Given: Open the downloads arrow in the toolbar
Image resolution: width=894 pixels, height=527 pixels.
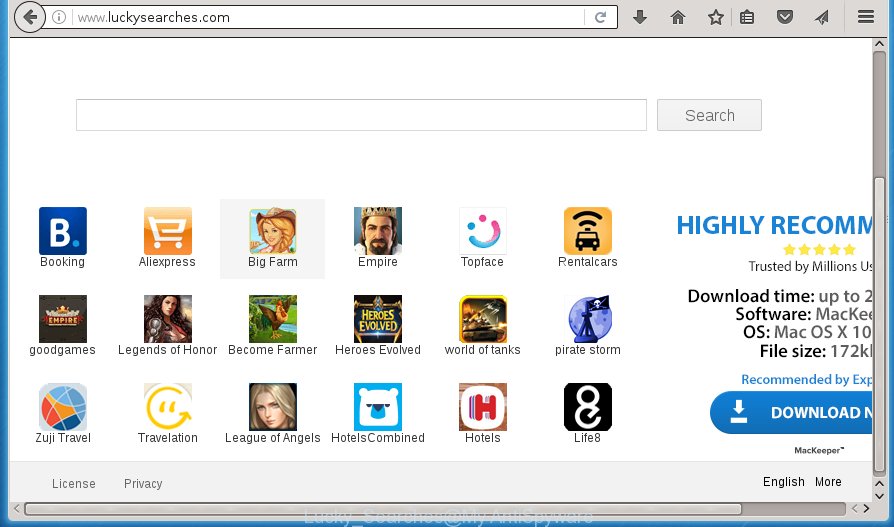Looking at the screenshot, I should [x=640, y=17].
